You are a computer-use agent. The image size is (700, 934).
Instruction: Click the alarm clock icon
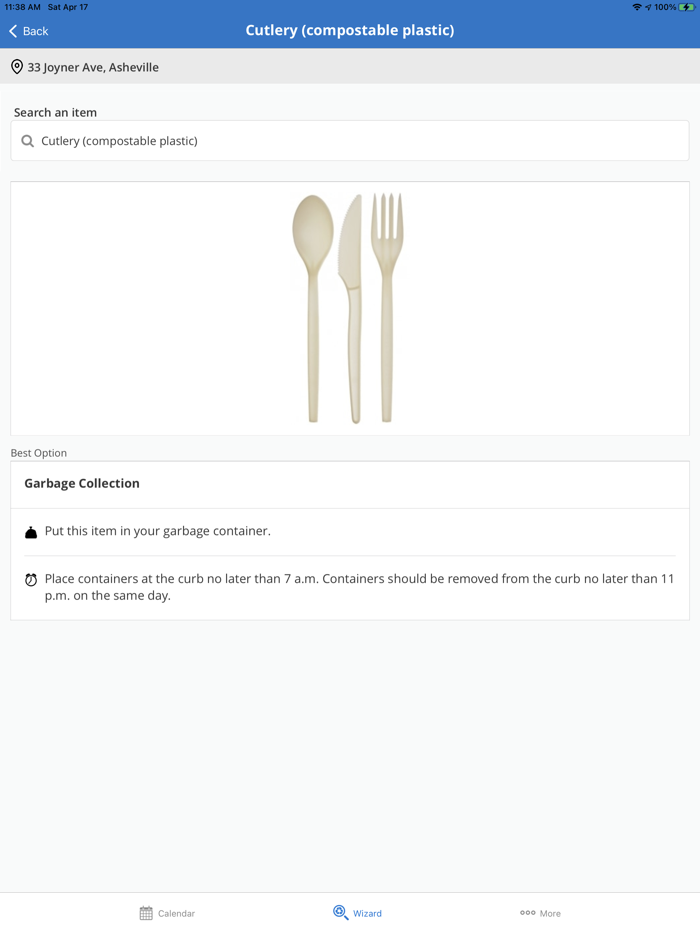pyautogui.click(x=31, y=580)
